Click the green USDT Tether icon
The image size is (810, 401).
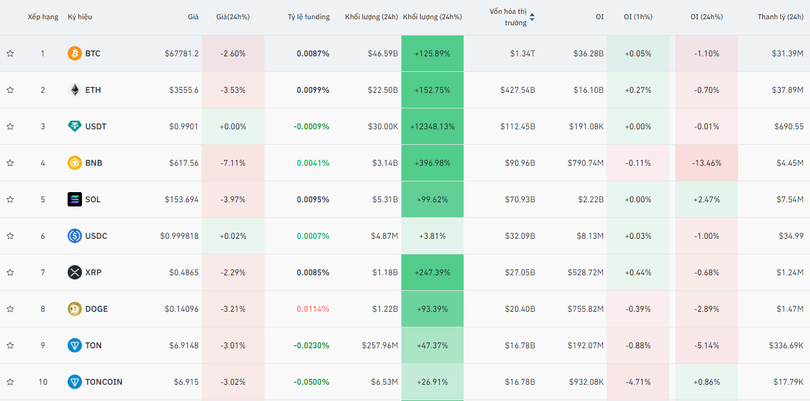coord(74,127)
